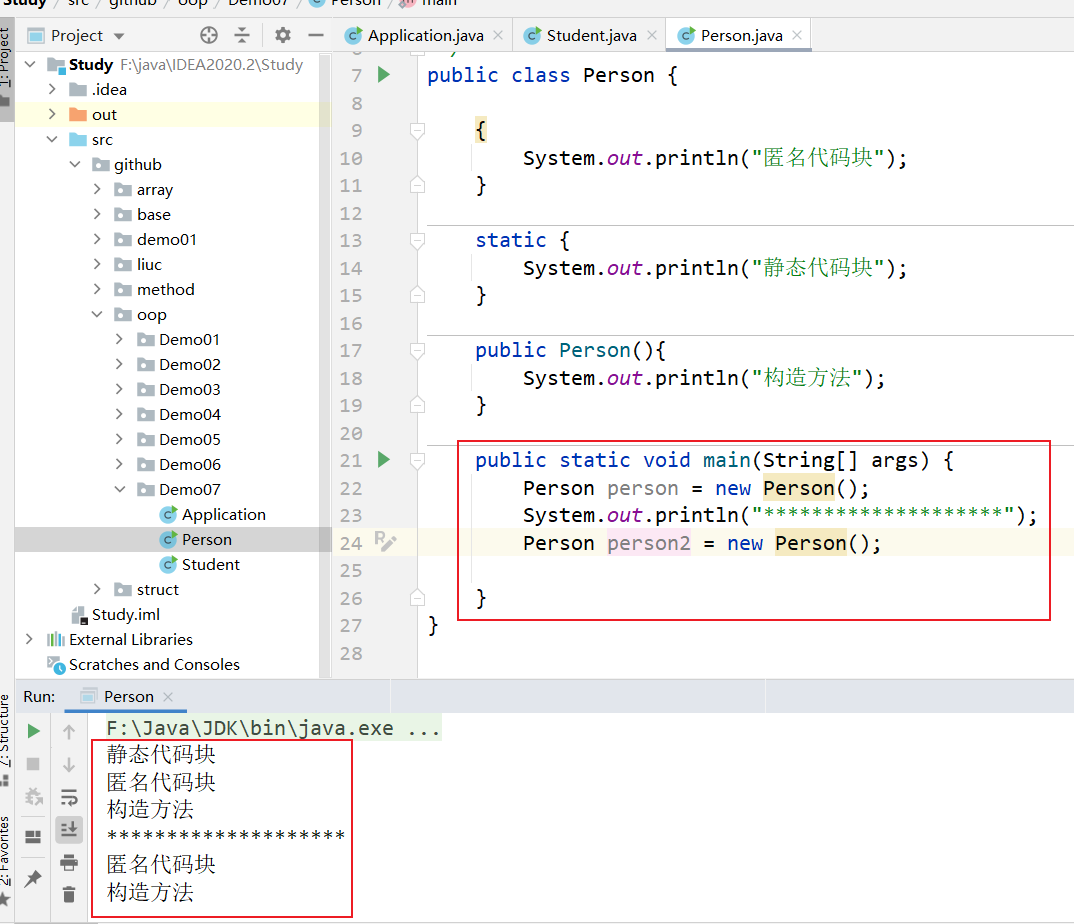The image size is (1074, 924).
Task: Click the run gutter arrow beside main method
Action: [383, 460]
